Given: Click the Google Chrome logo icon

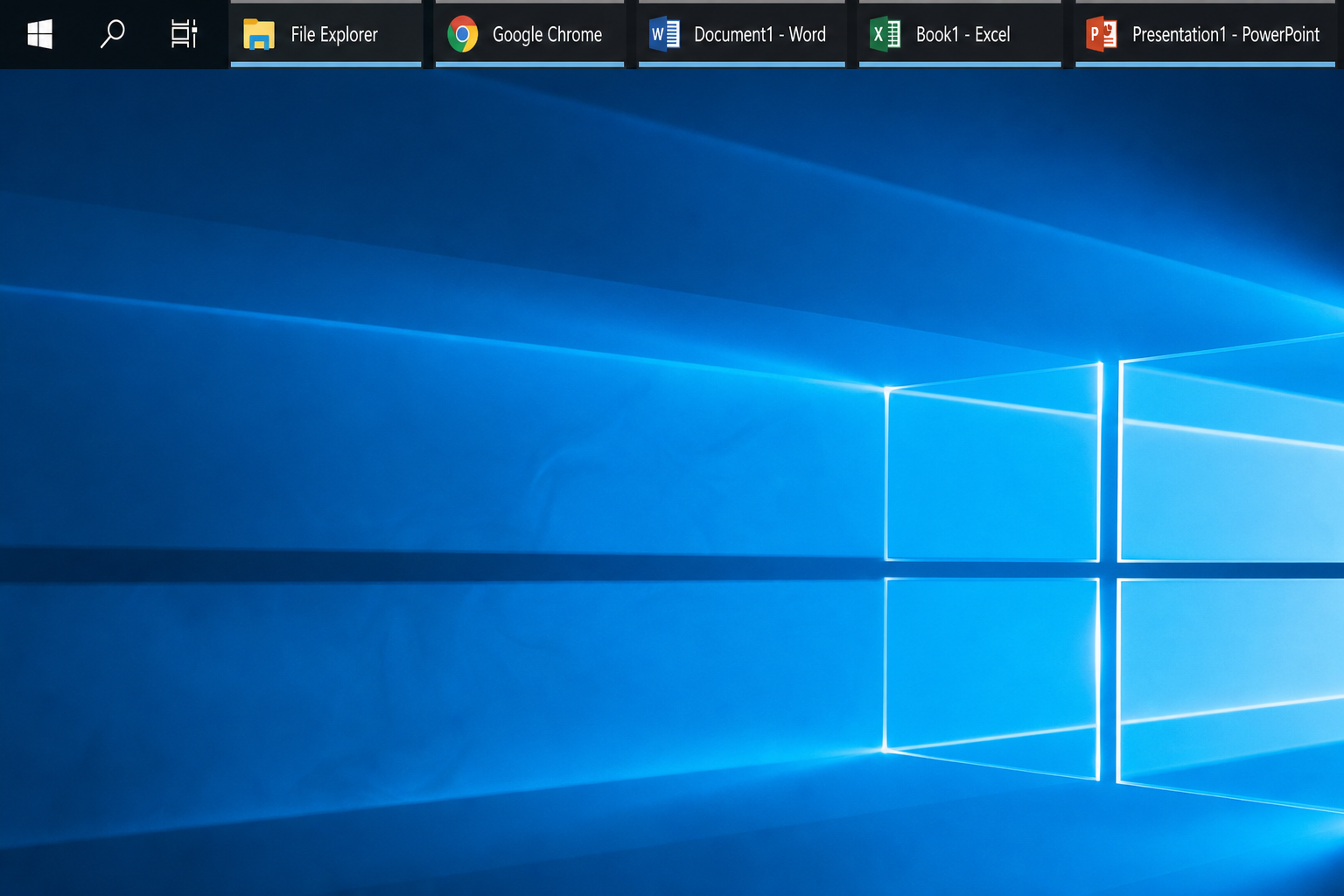Looking at the screenshot, I should click(x=463, y=34).
